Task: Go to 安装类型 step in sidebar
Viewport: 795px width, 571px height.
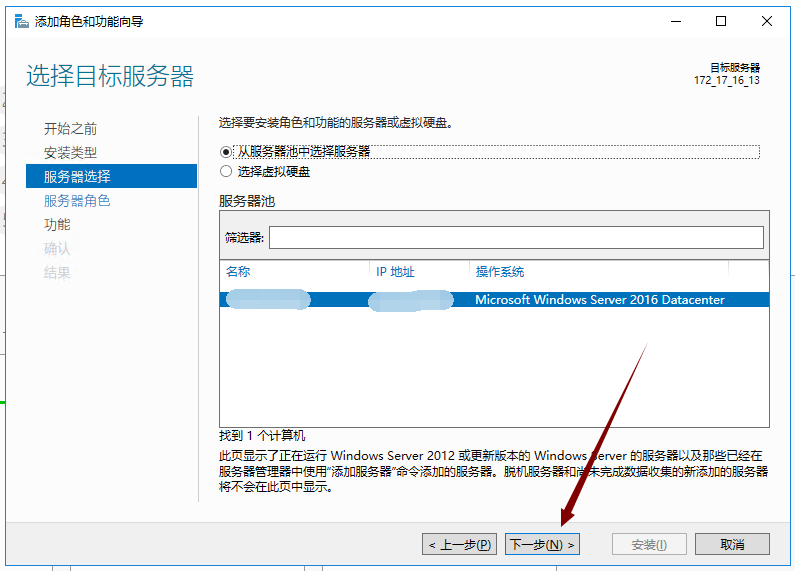Action: pyautogui.click(x=70, y=153)
